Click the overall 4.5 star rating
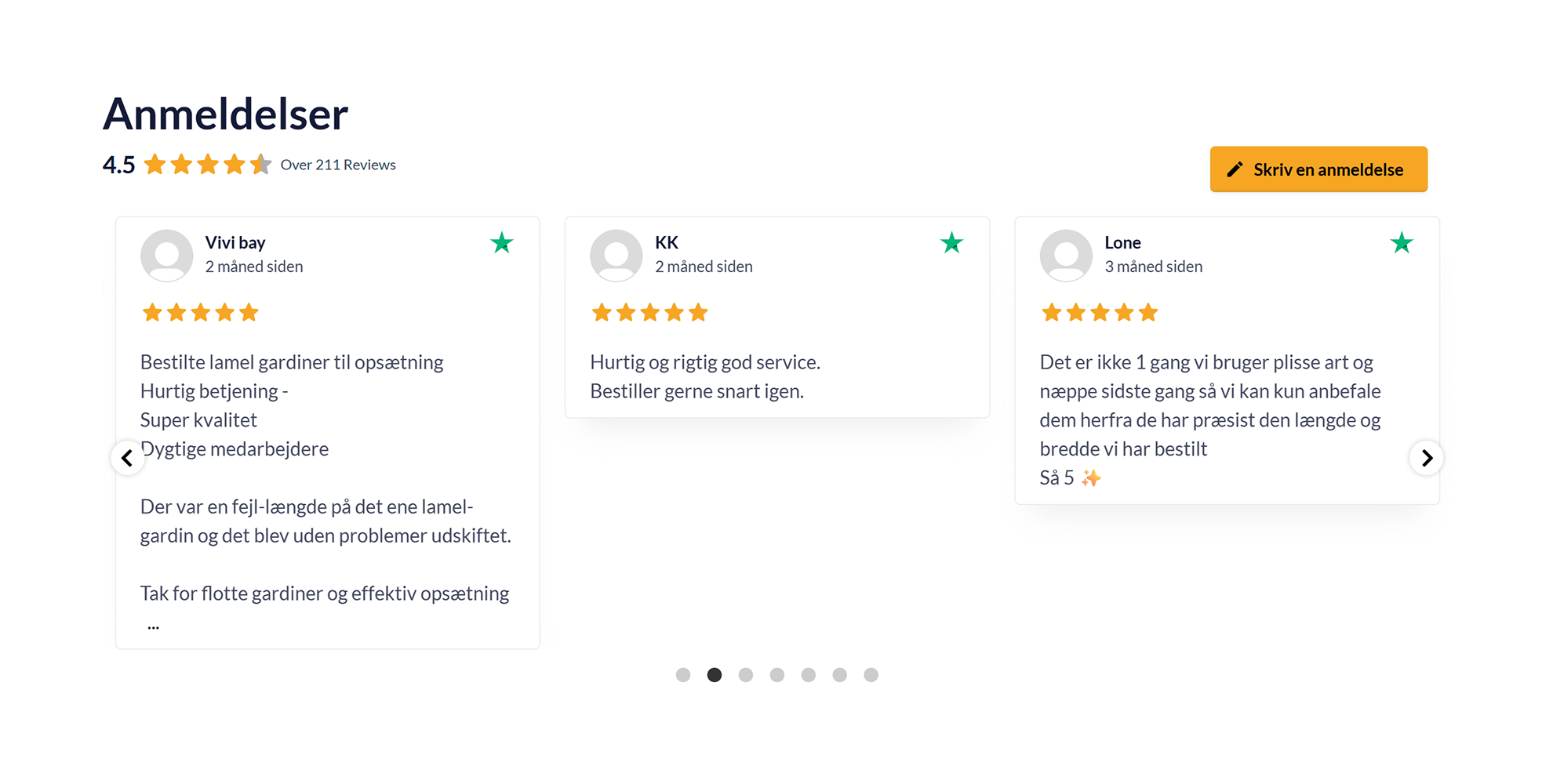Screen dimensions: 1553x784 point(207,165)
